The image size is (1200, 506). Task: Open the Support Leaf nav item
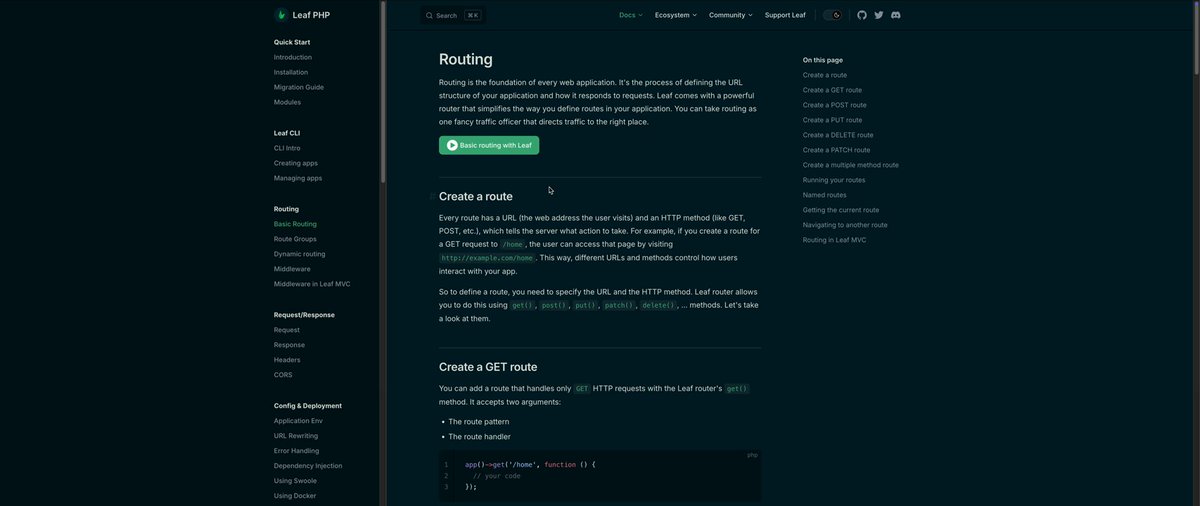click(x=785, y=15)
